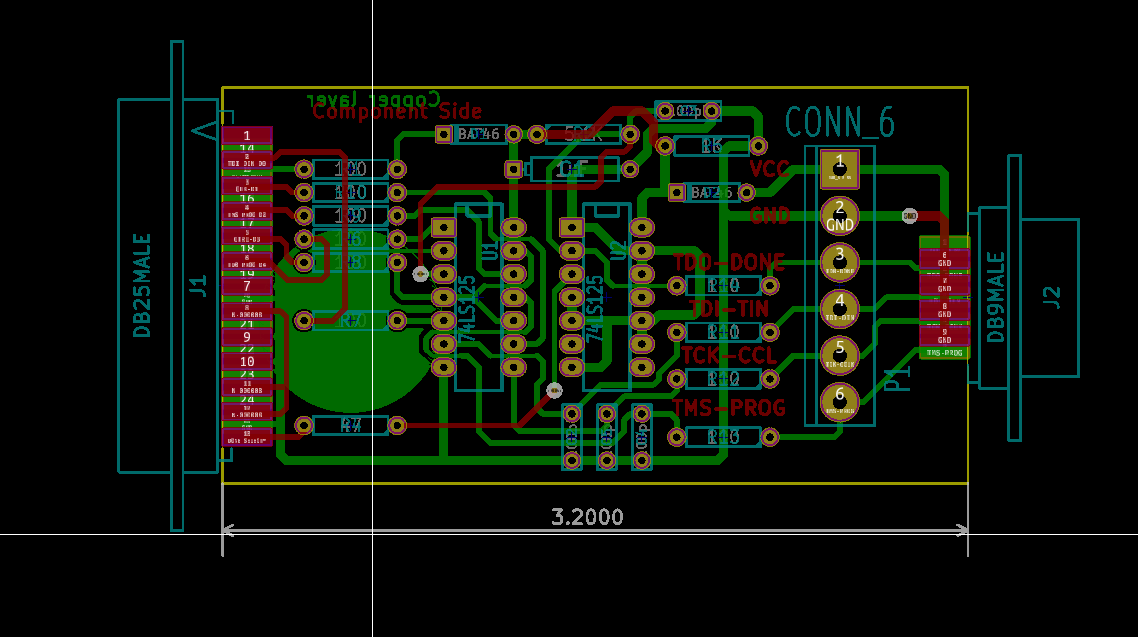This screenshot has width=1138, height=637.
Task: Select J2 pad 6 labelled GND
Action: (x=944, y=259)
